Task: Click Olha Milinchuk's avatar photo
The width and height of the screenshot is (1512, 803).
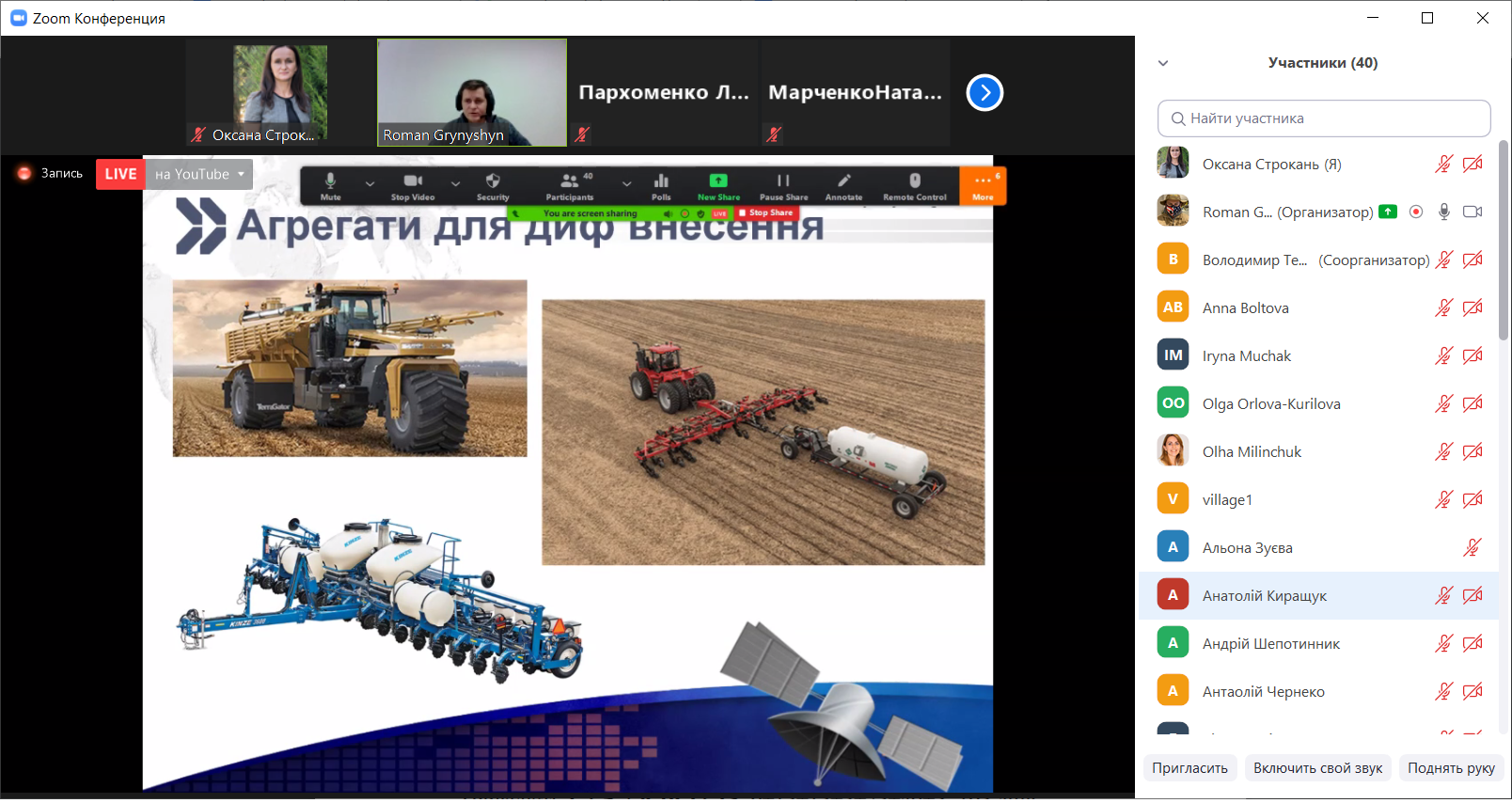Action: click(x=1173, y=450)
